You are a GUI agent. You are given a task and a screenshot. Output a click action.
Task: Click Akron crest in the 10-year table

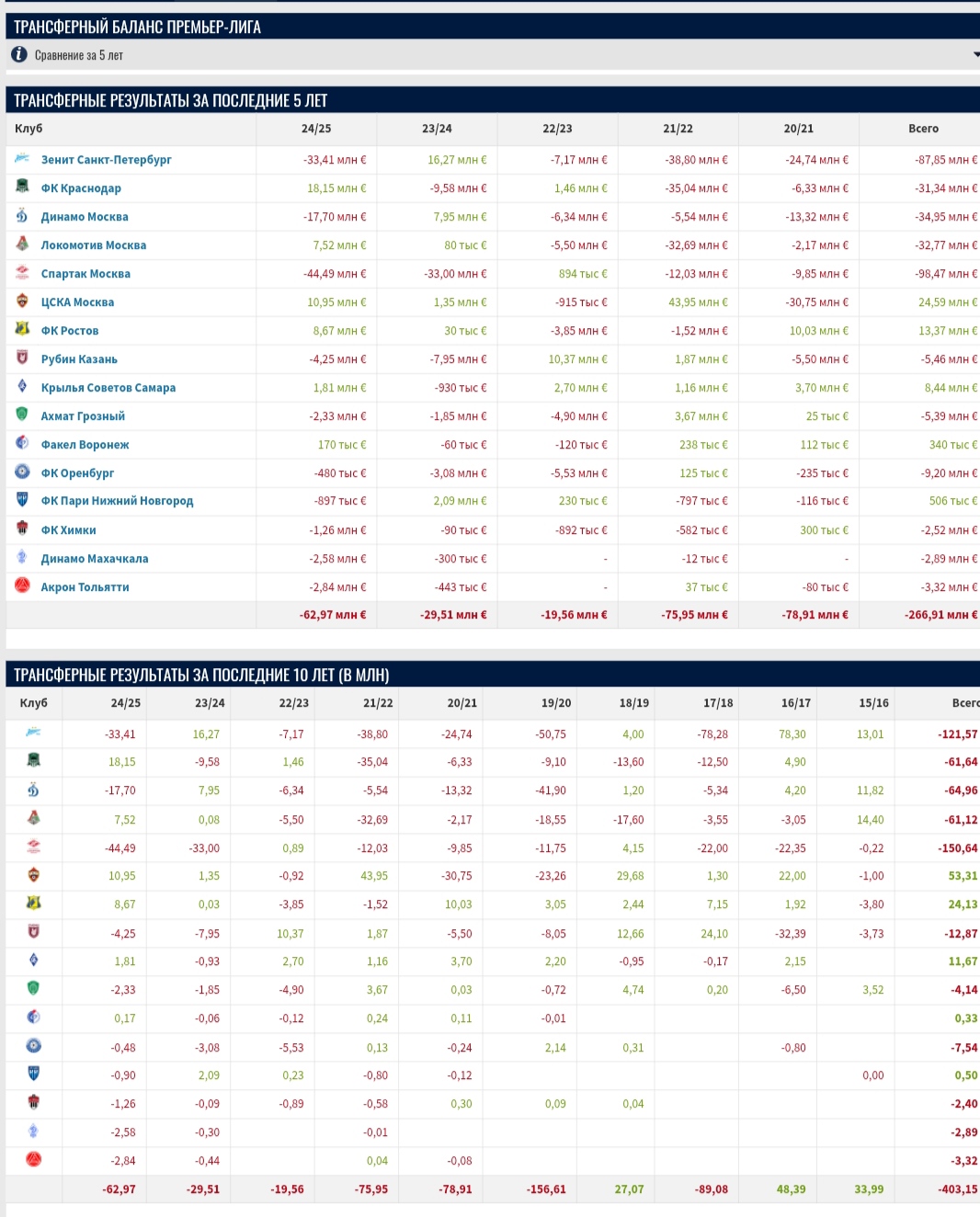[x=33, y=1160]
